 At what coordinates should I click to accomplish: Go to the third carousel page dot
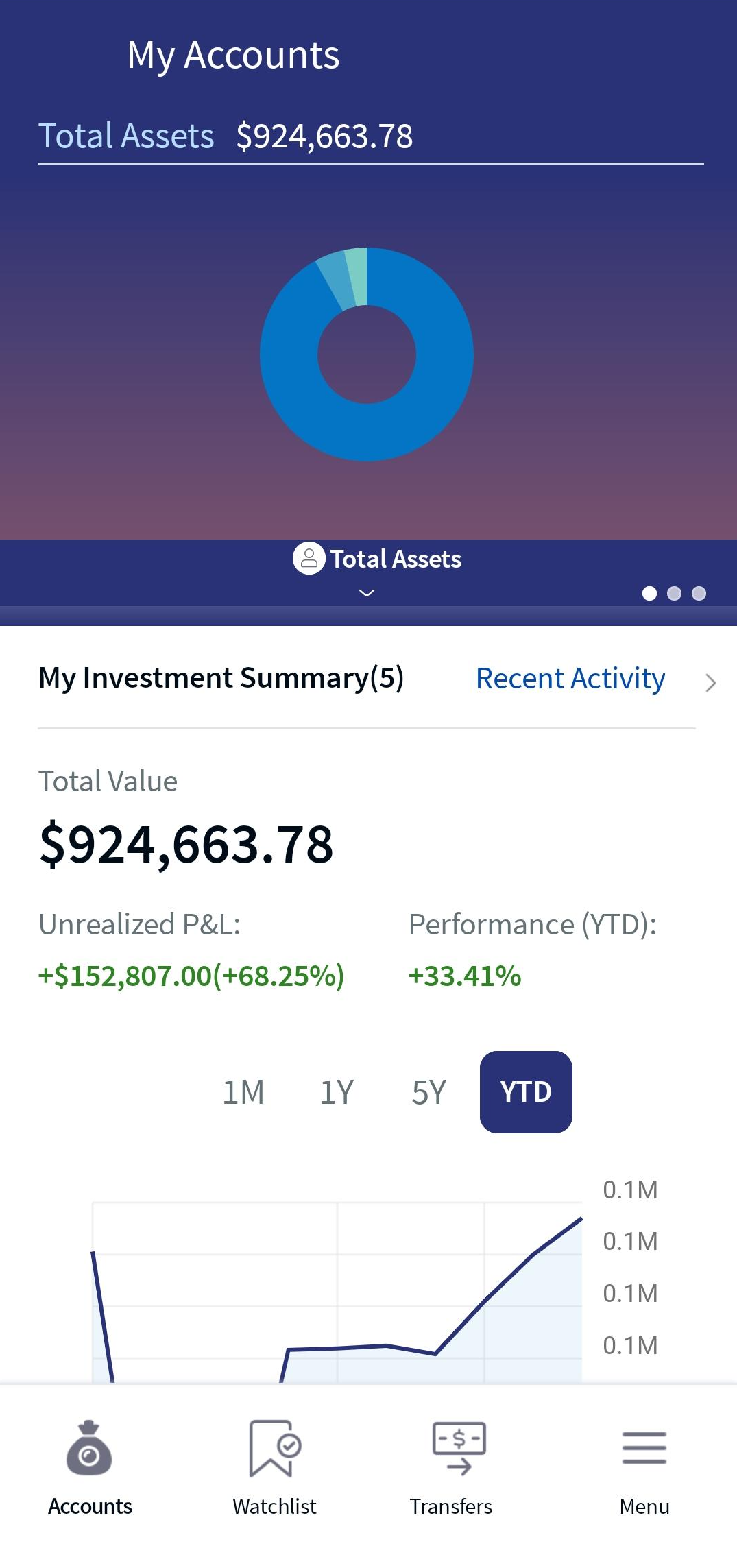(x=699, y=593)
